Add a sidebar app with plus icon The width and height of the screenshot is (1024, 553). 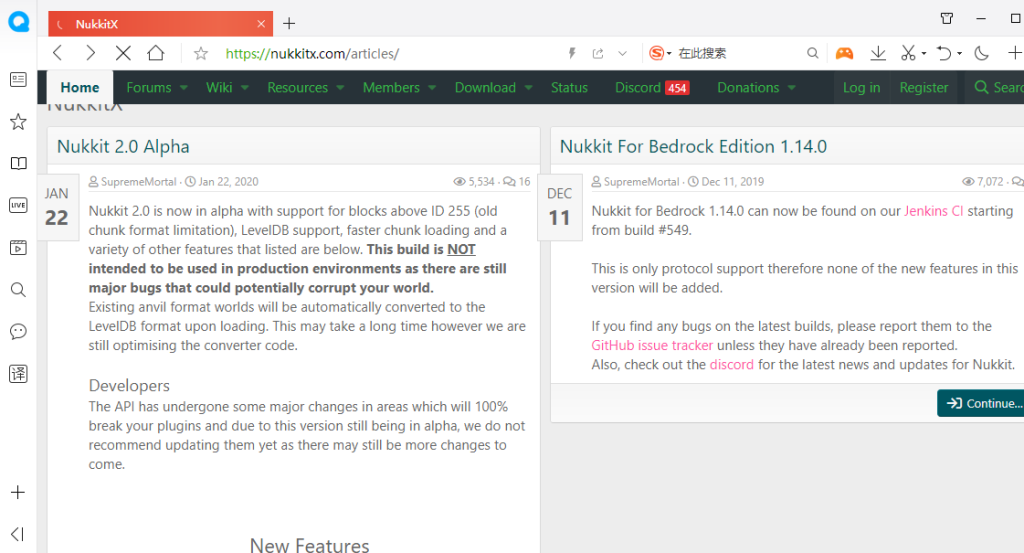coord(18,492)
